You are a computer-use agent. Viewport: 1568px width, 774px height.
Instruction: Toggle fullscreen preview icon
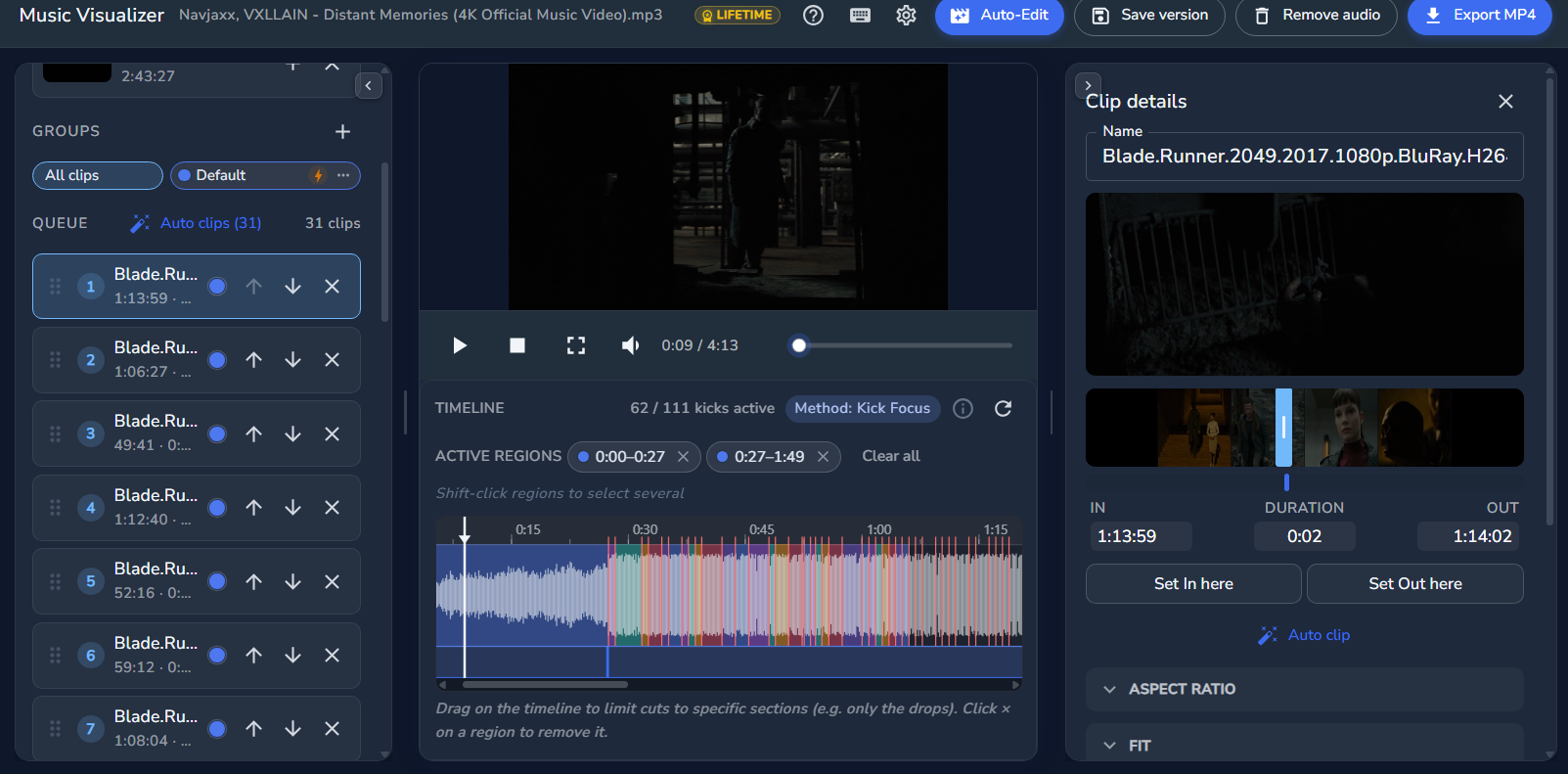tap(576, 345)
